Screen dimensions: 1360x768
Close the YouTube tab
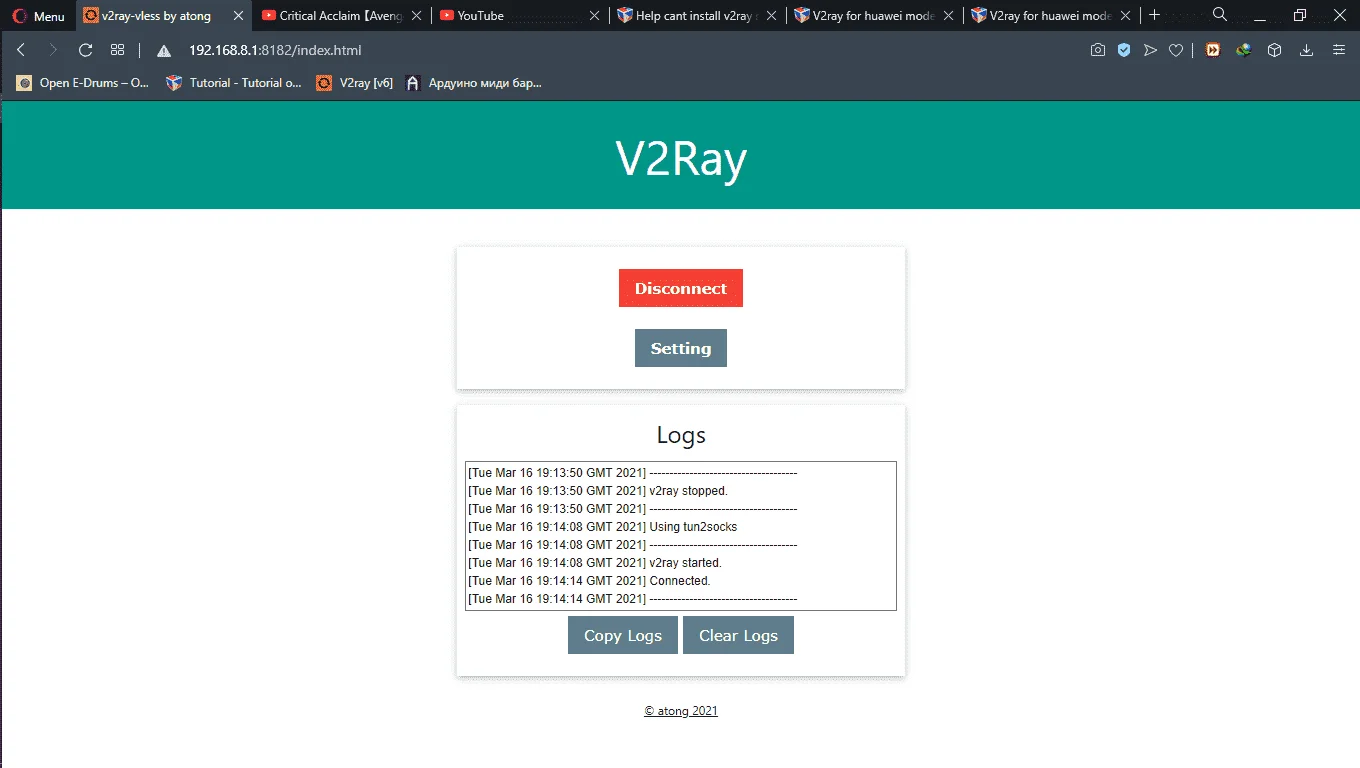coord(594,16)
